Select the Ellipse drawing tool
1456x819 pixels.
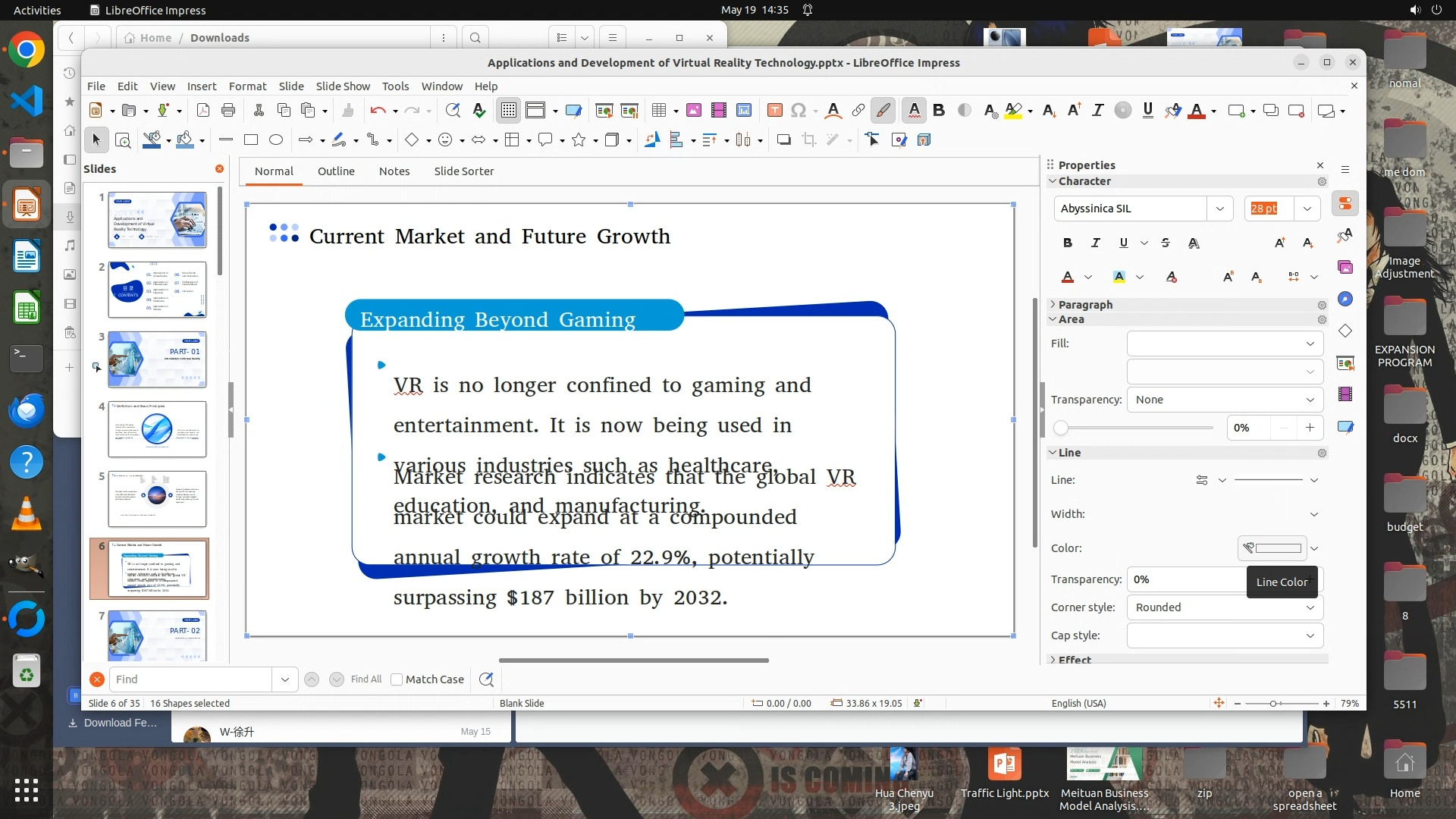[276, 140]
